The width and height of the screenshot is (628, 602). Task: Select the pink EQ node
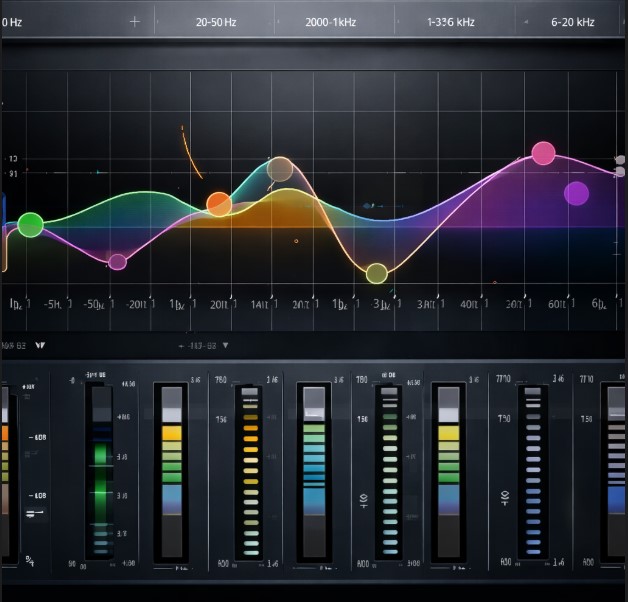(543, 153)
